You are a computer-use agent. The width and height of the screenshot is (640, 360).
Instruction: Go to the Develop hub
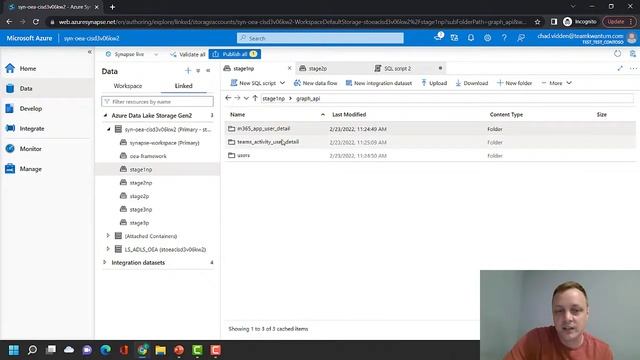(31, 109)
